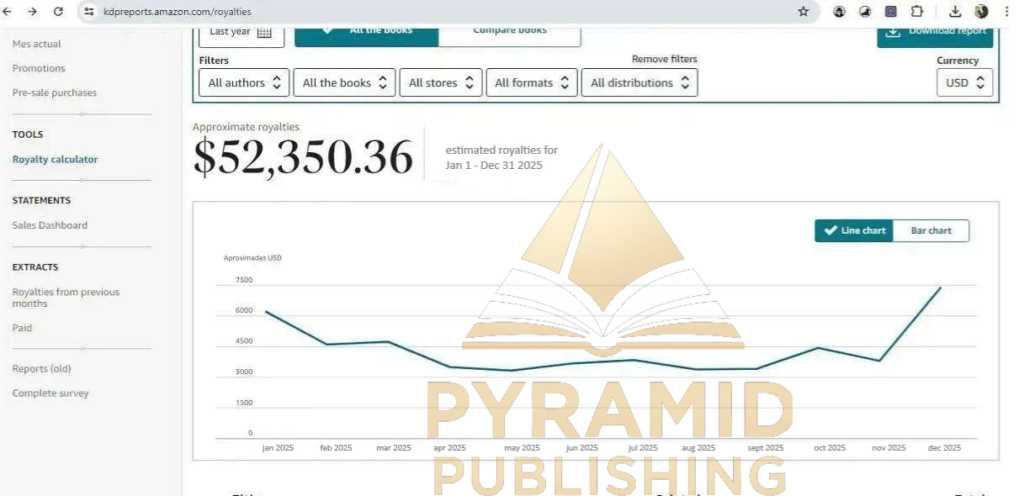The width and height of the screenshot is (1024, 496).
Task: Click the Remove filters link
Action: coord(664,60)
